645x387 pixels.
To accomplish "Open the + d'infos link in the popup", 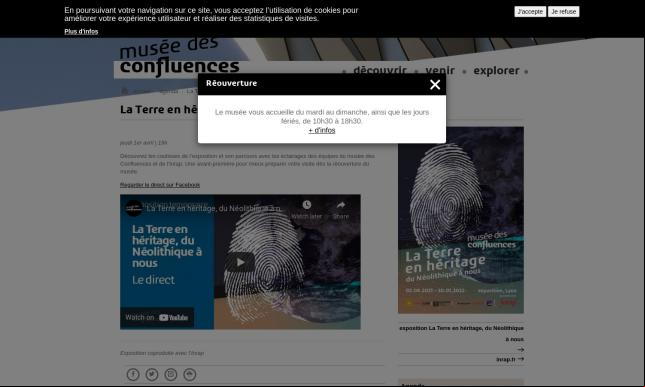I will (x=322, y=130).
